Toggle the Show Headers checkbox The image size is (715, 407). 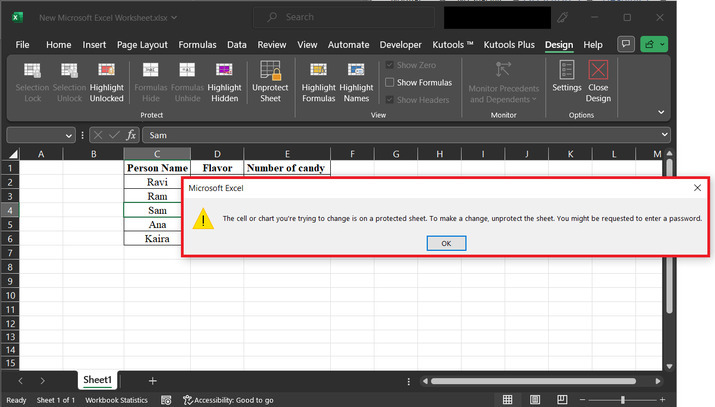coord(389,99)
